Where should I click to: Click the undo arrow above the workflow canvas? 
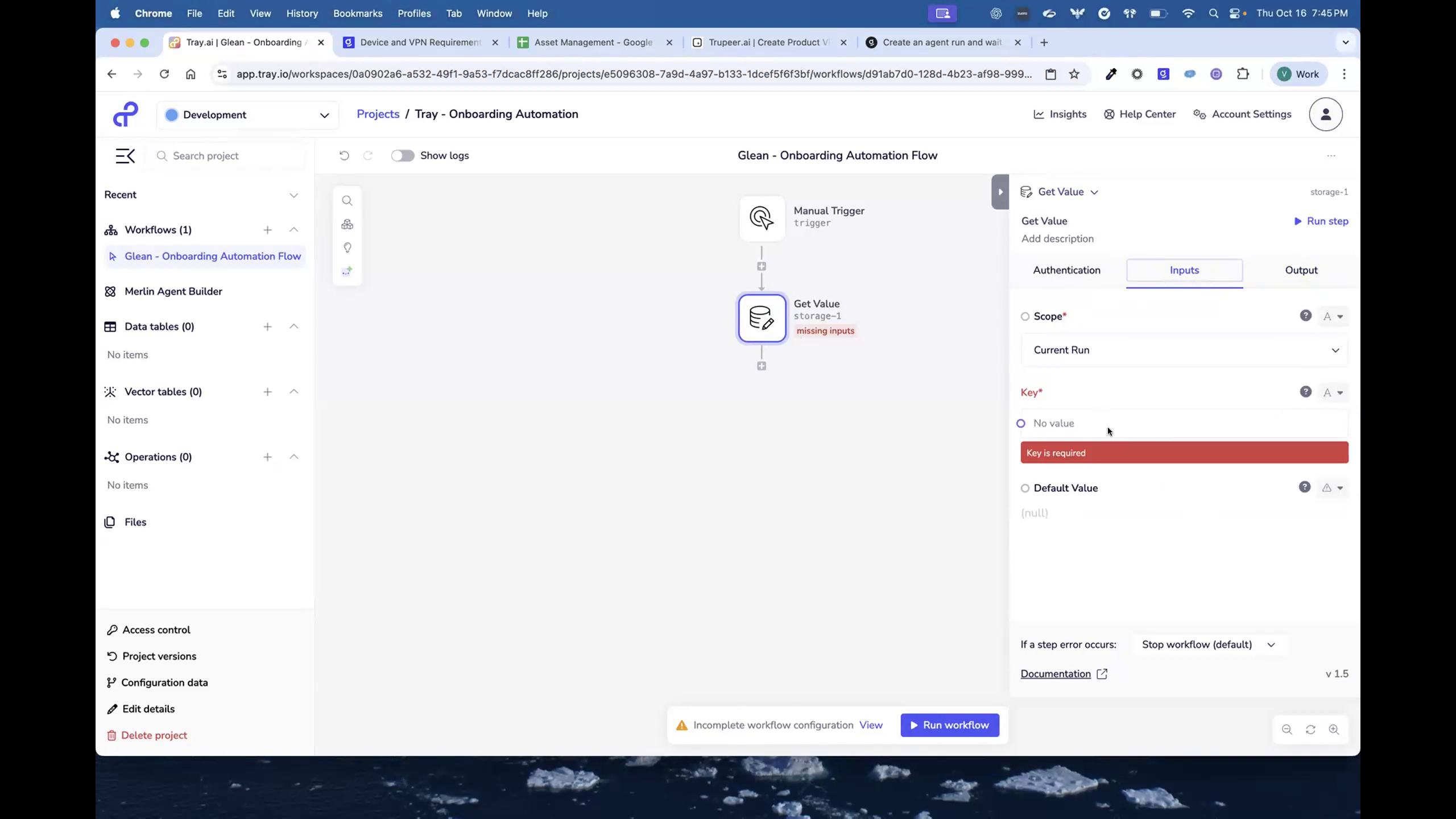344,155
